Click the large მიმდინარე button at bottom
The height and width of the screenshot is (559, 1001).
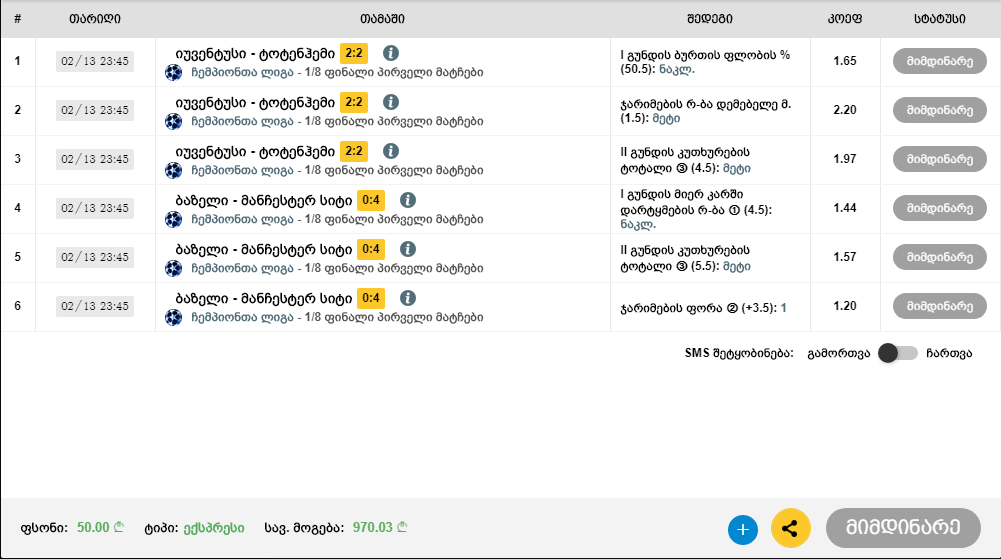coord(903,528)
